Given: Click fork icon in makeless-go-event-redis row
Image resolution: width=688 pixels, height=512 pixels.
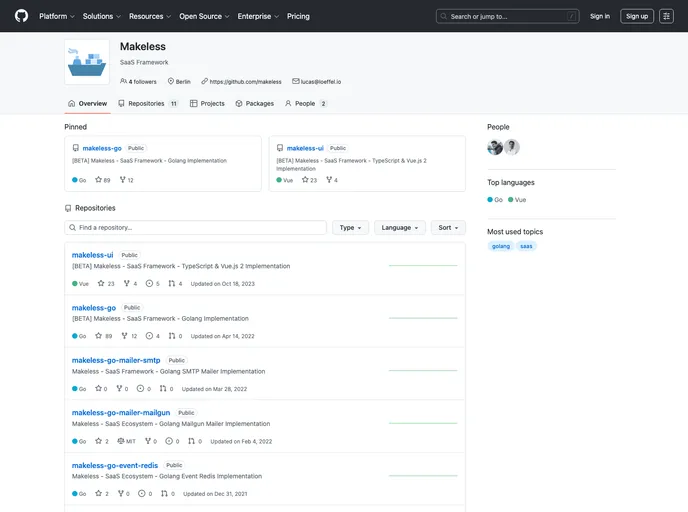Looking at the screenshot, I should click(121, 493).
